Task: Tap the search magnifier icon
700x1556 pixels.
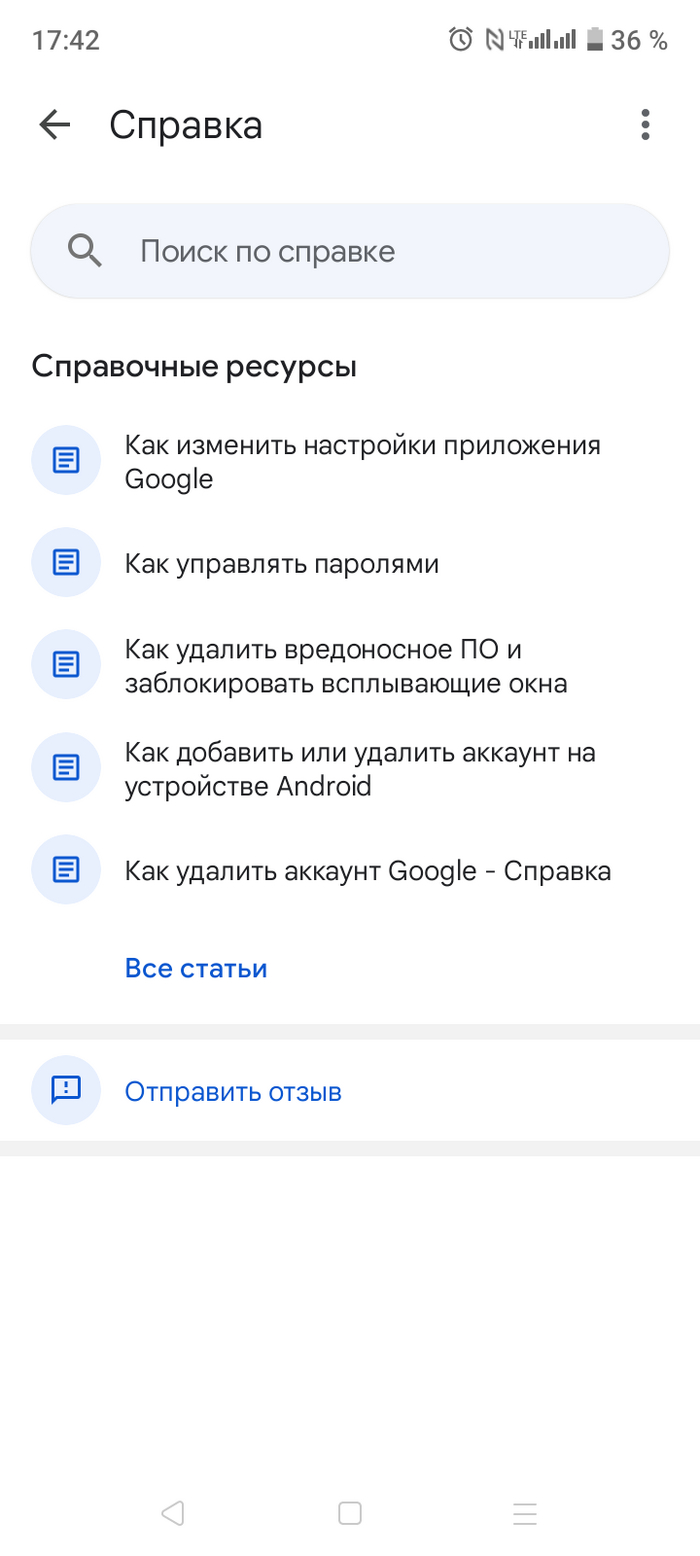Action: pos(85,251)
